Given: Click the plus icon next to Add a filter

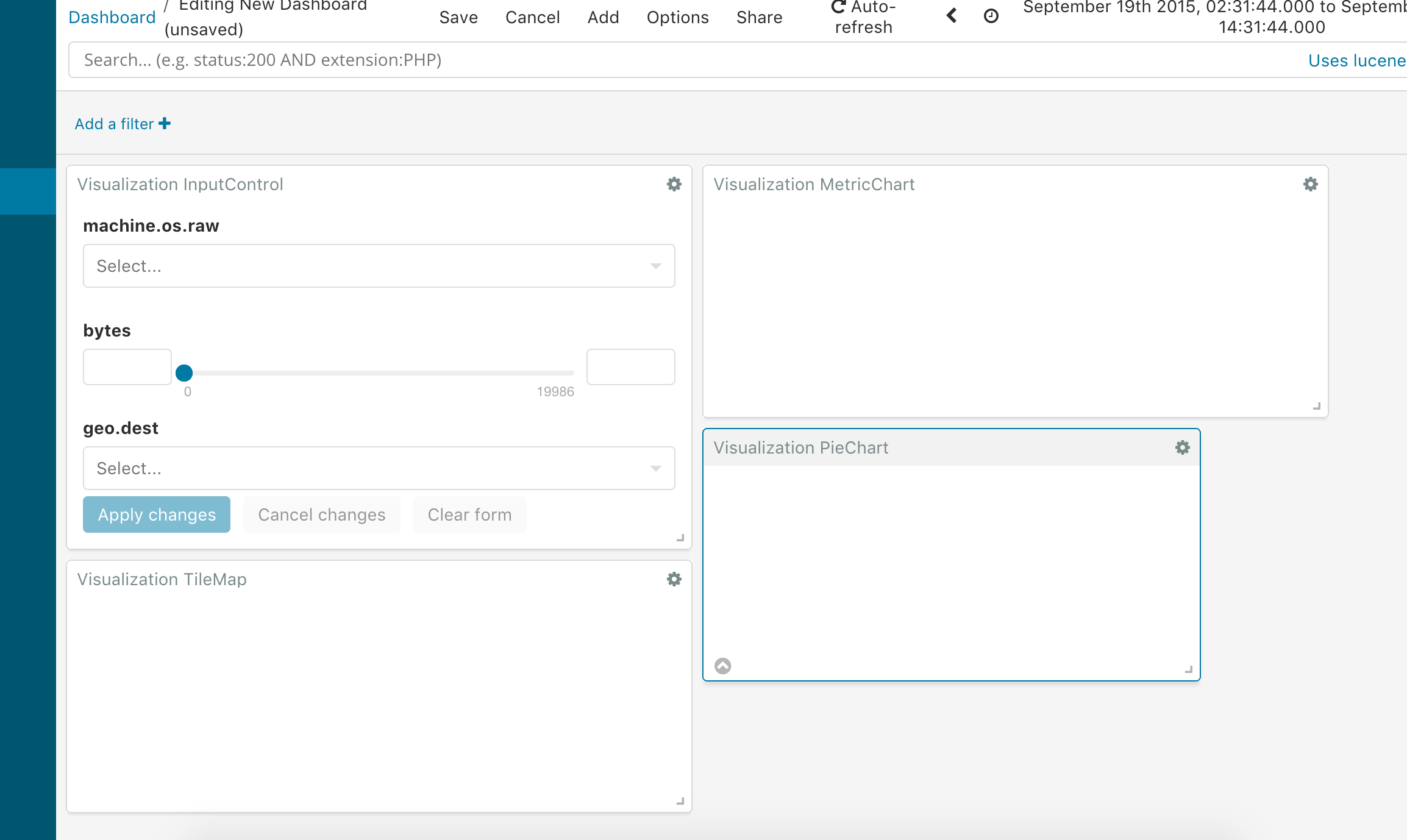Looking at the screenshot, I should 165,124.
